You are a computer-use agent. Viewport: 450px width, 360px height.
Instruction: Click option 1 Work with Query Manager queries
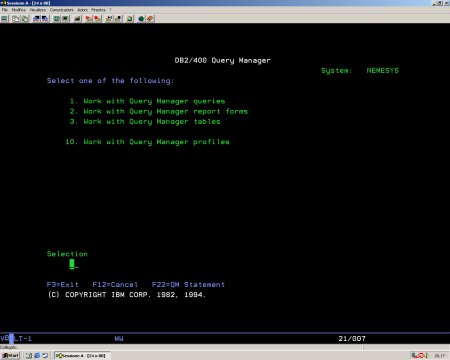click(x=147, y=101)
